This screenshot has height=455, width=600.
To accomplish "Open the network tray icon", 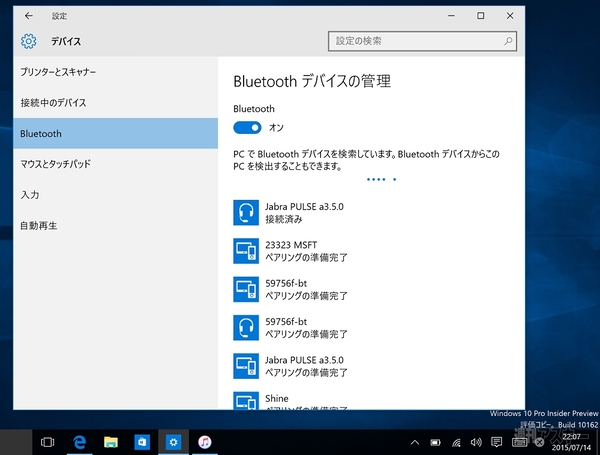I will click(x=456, y=443).
